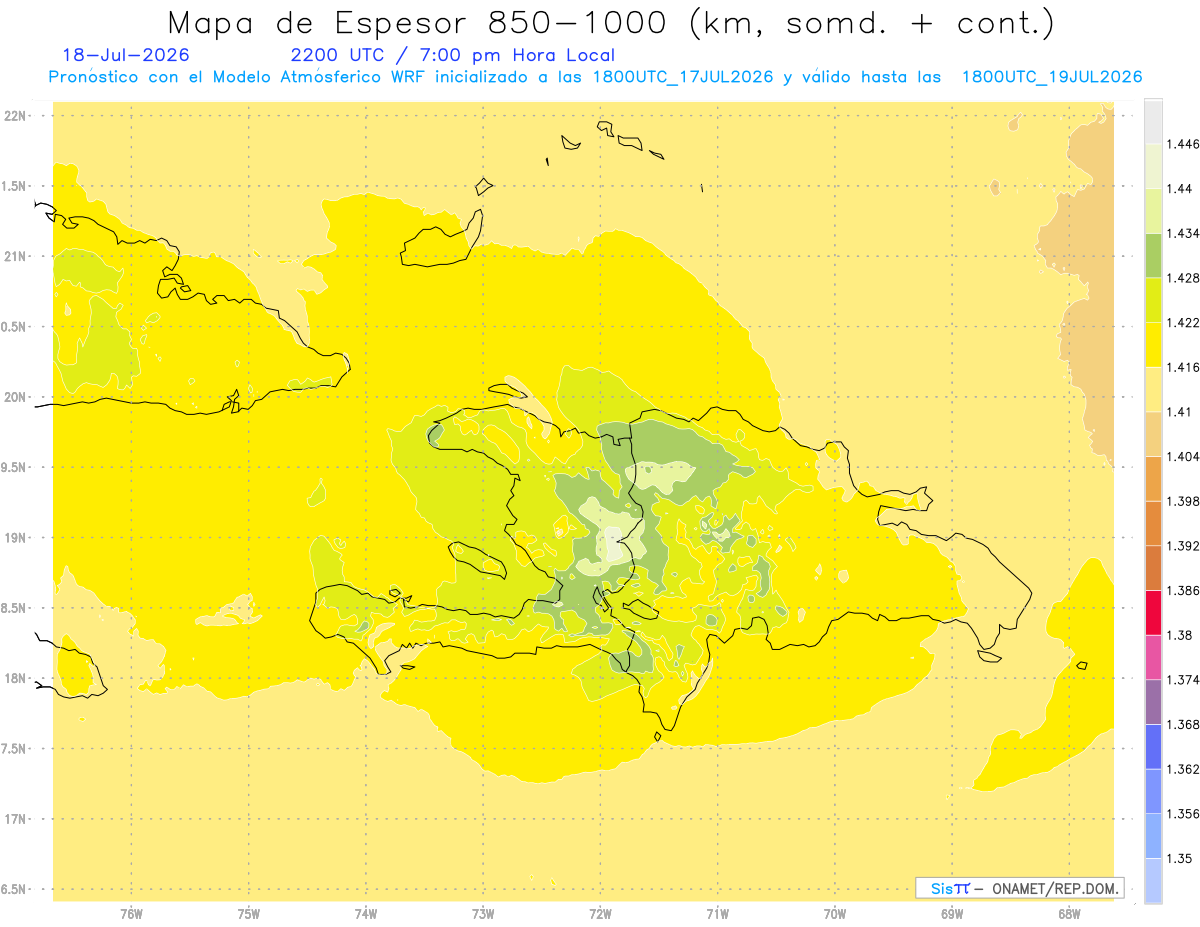Click the legend value 1.374
1200x927 pixels.
tap(1183, 680)
